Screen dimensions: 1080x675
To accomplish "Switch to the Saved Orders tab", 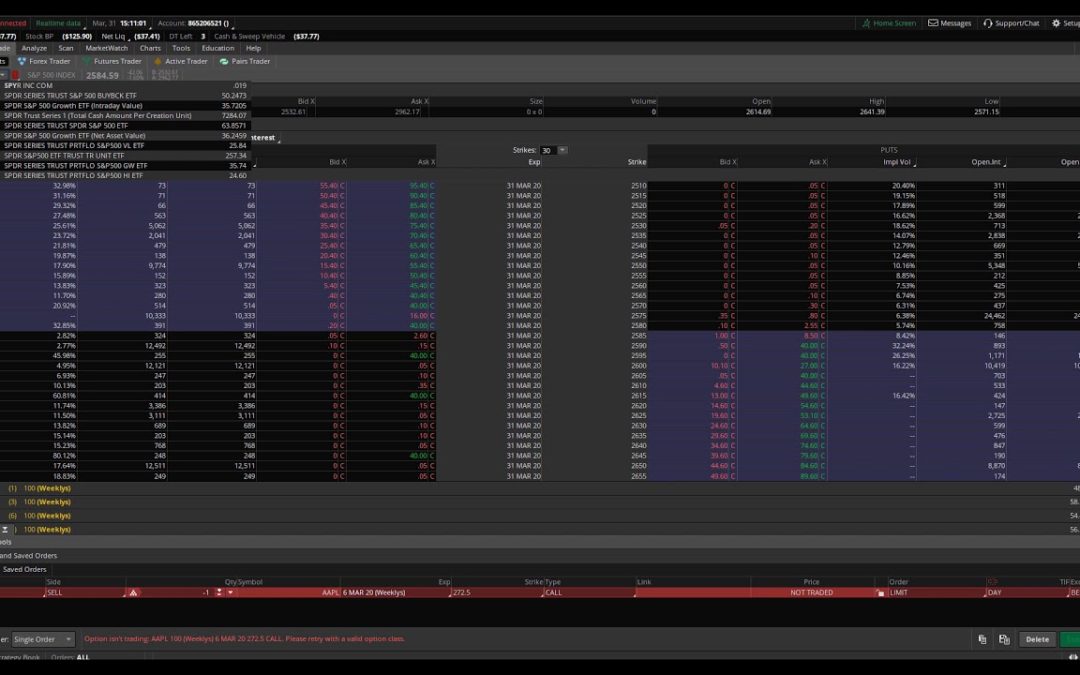I will 25,570.
